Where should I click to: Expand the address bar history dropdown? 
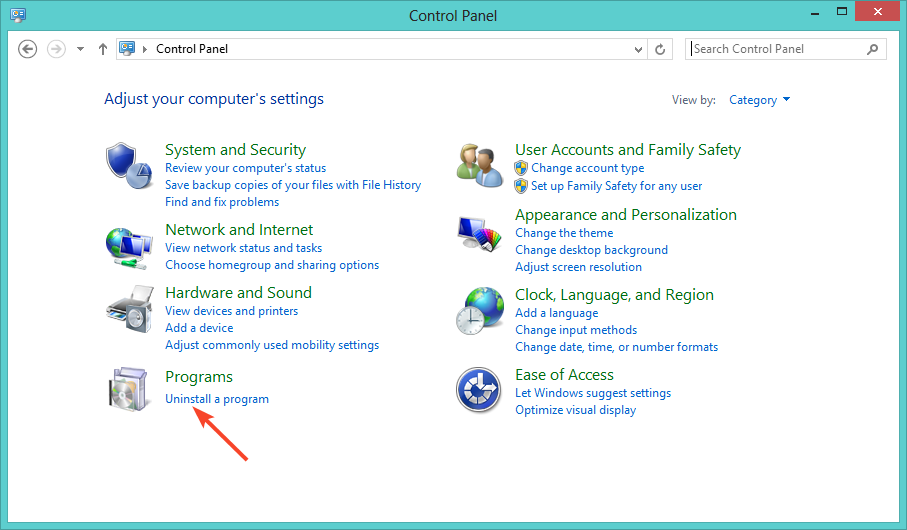pyautogui.click(x=638, y=49)
